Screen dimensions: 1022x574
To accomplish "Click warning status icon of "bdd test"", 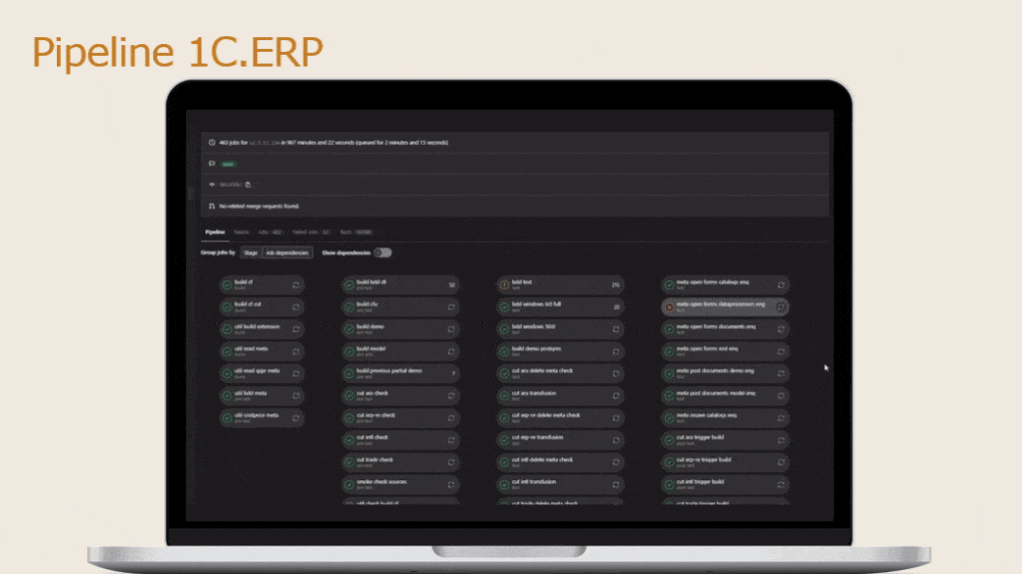I will (504, 285).
